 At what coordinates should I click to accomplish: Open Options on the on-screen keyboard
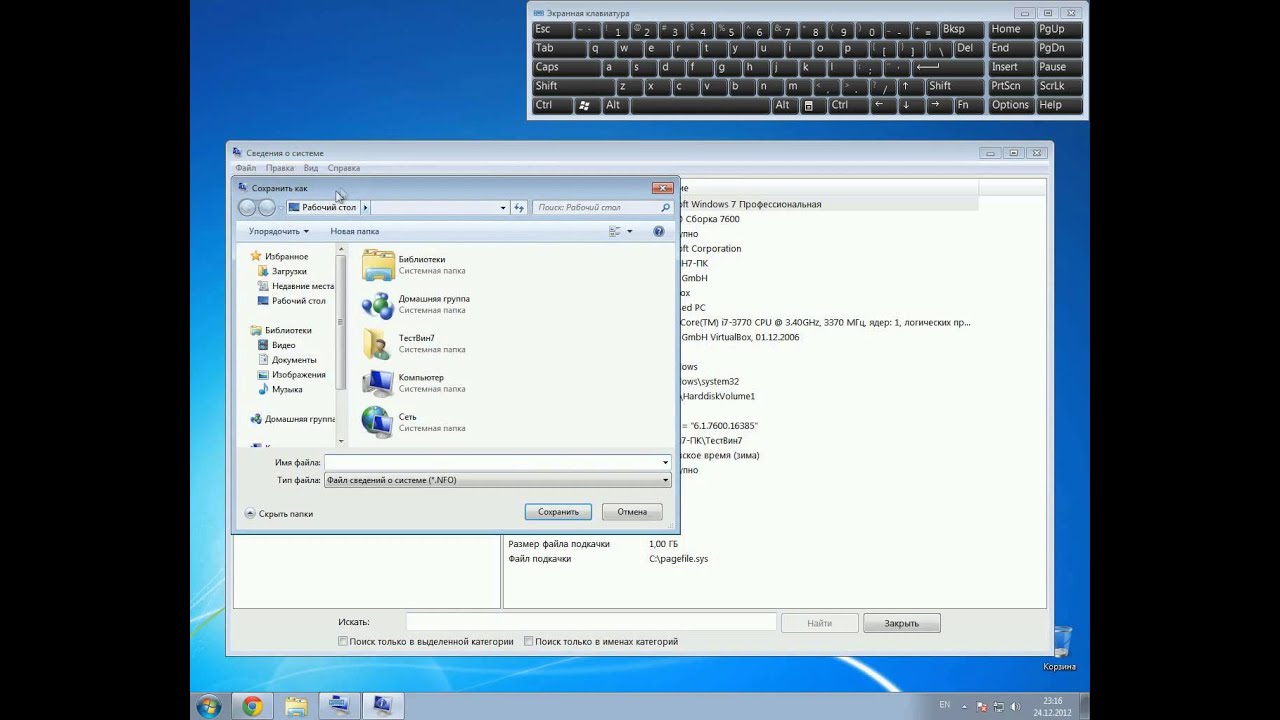1010,105
